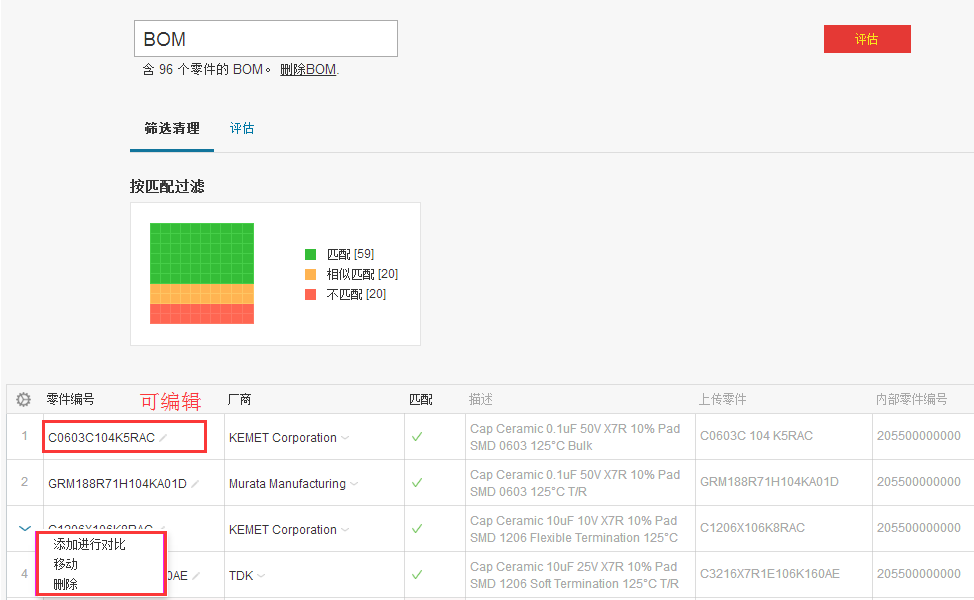This screenshot has width=974, height=600.
Task: Click the red 评估 button
Action: 867,39
